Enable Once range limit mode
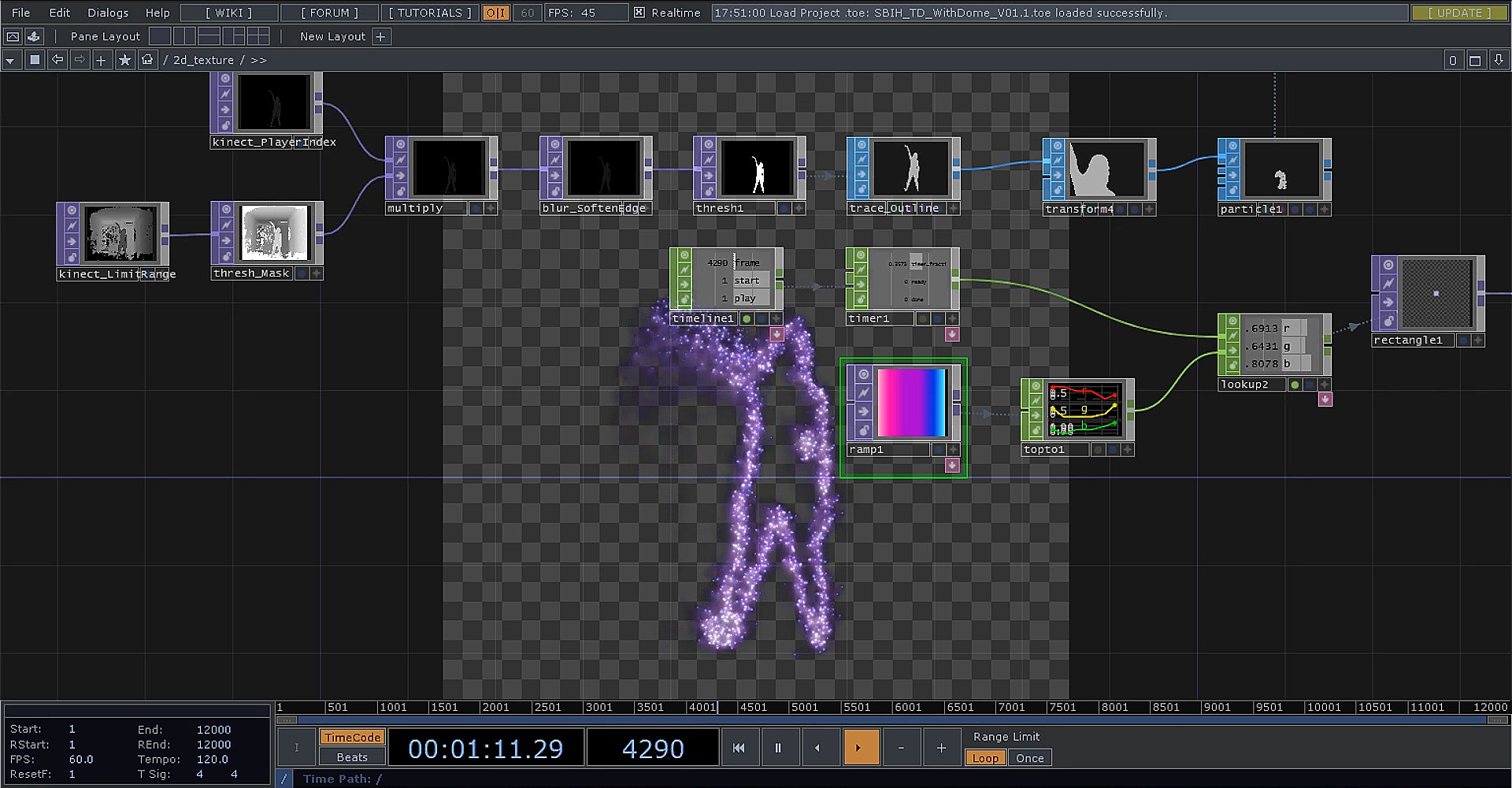Image resolution: width=1512 pixels, height=788 pixels. pos(1029,758)
